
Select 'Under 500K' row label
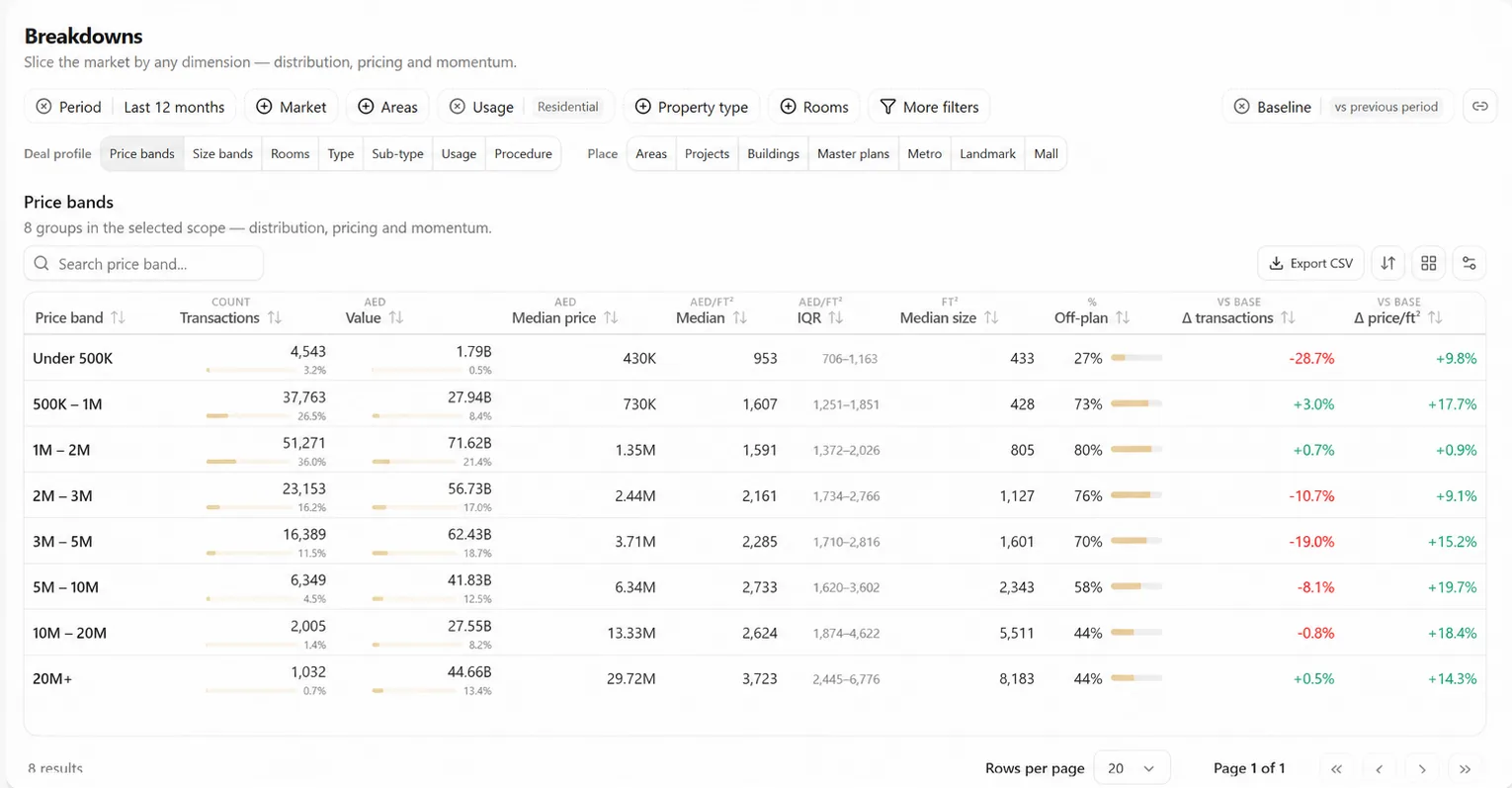(x=72, y=358)
